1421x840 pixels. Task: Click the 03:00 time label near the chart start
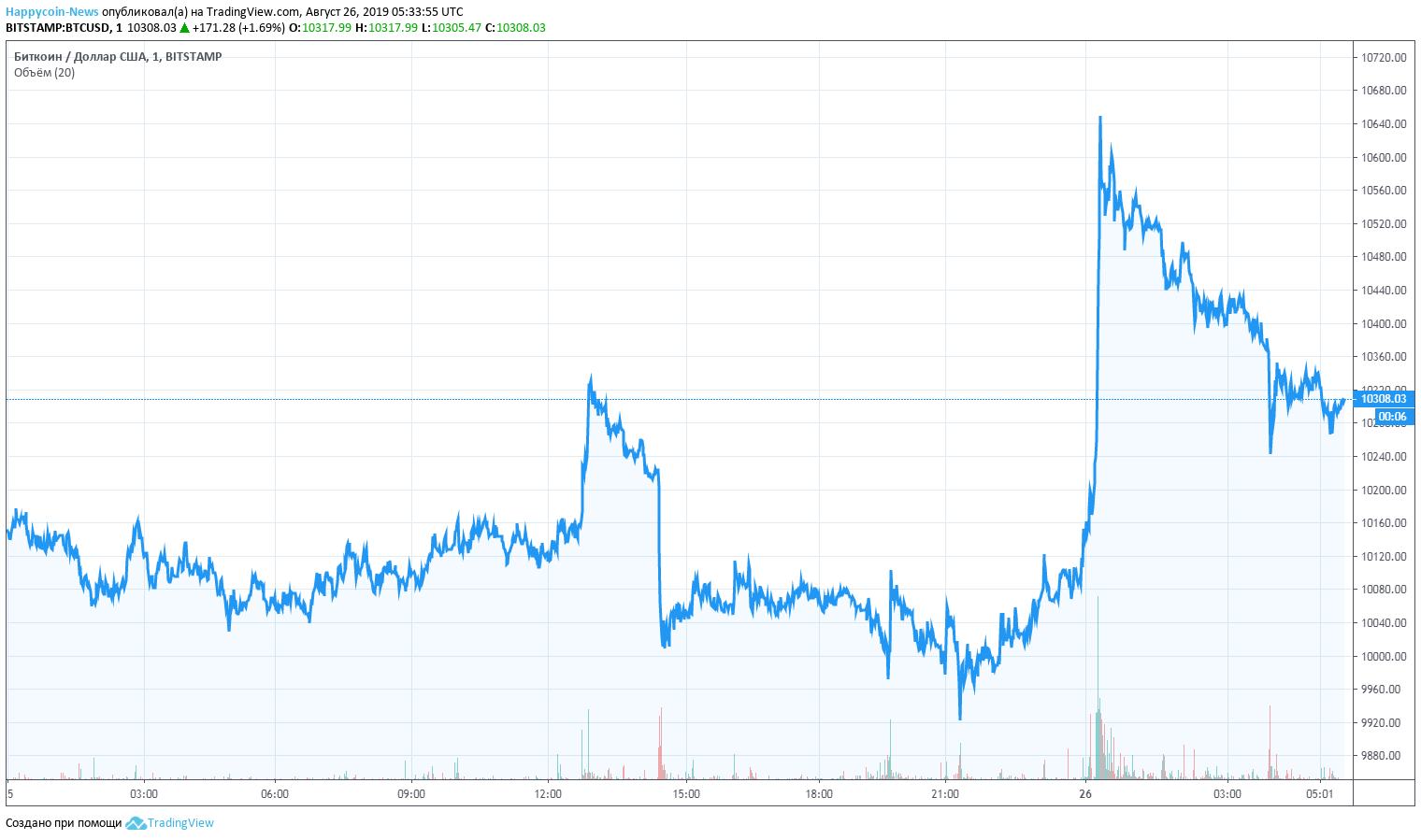tap(144, 794)
